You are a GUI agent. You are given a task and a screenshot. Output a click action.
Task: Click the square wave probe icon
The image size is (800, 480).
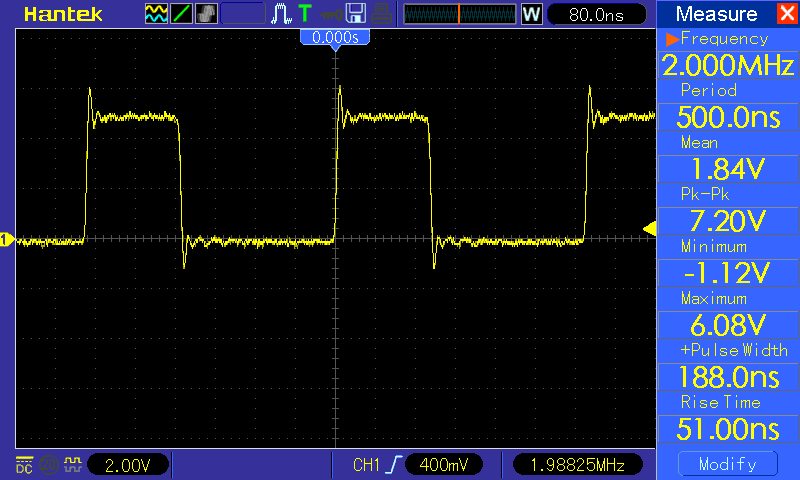click(72, 464)
